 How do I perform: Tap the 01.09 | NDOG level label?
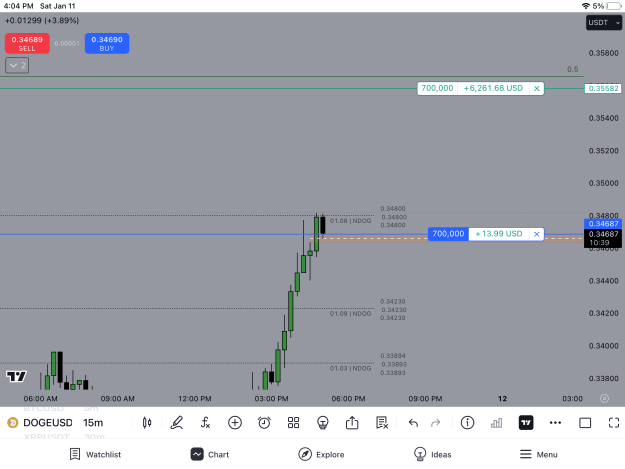(x=350, y=314)
